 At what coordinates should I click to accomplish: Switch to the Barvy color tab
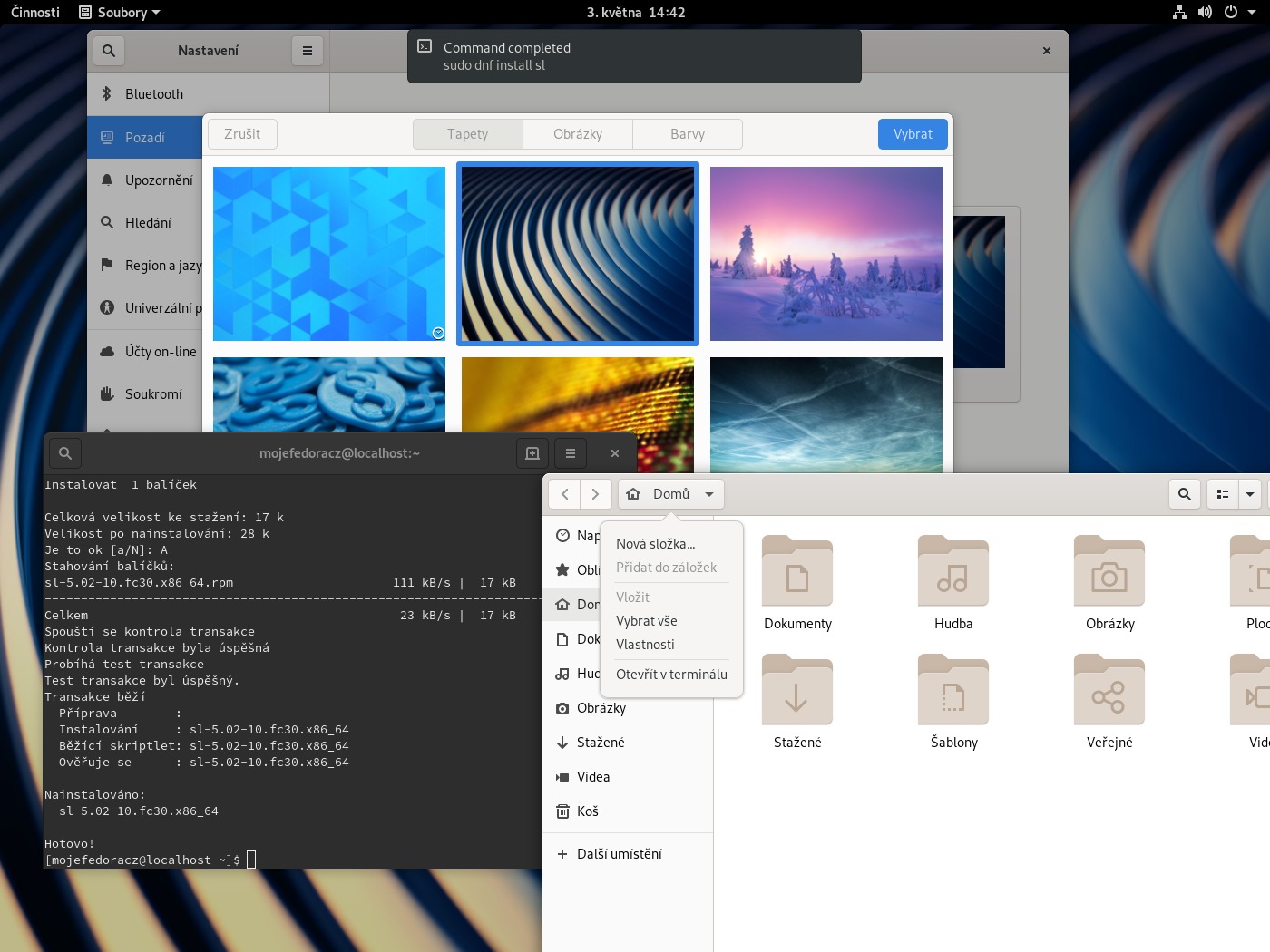click(688, 134)
